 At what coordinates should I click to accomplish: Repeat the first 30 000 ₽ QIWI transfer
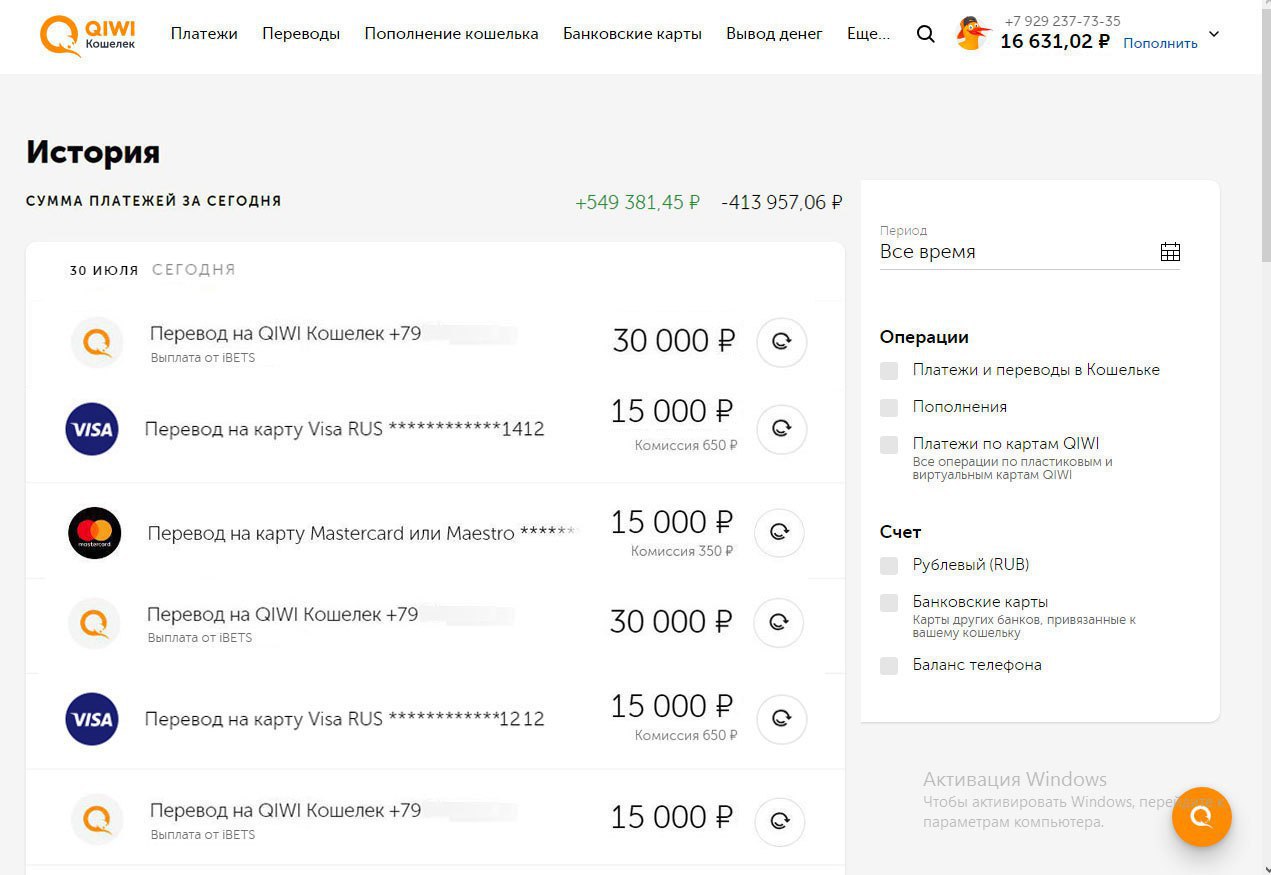pyautogui.click(x=782, y=342)
